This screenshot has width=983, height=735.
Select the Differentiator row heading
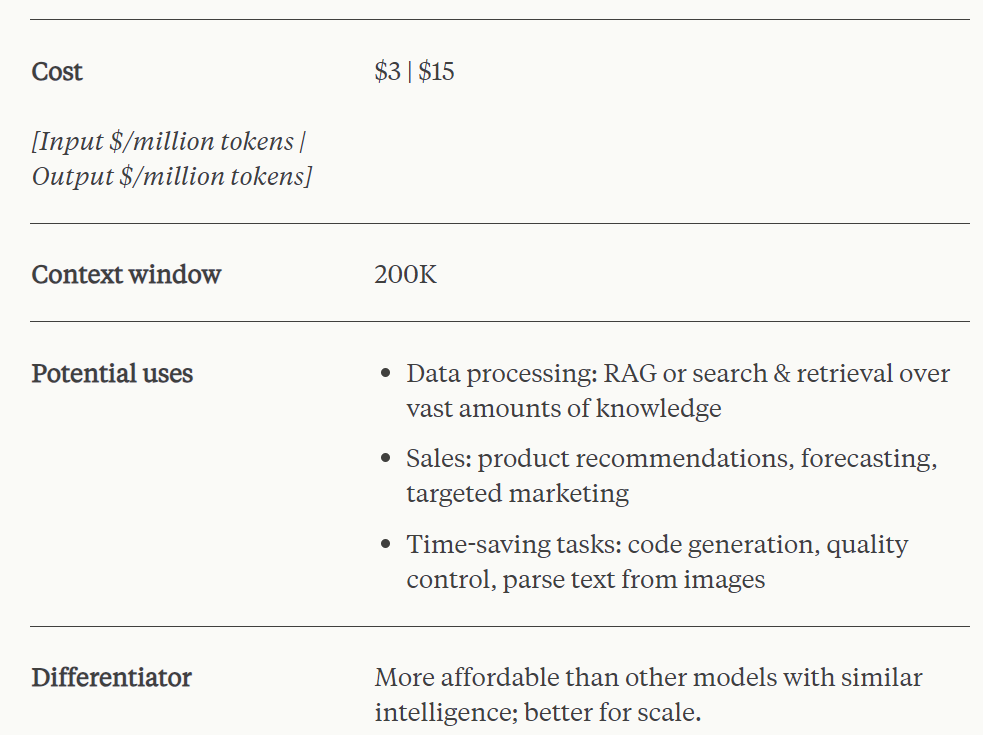[x=111, y=678]
